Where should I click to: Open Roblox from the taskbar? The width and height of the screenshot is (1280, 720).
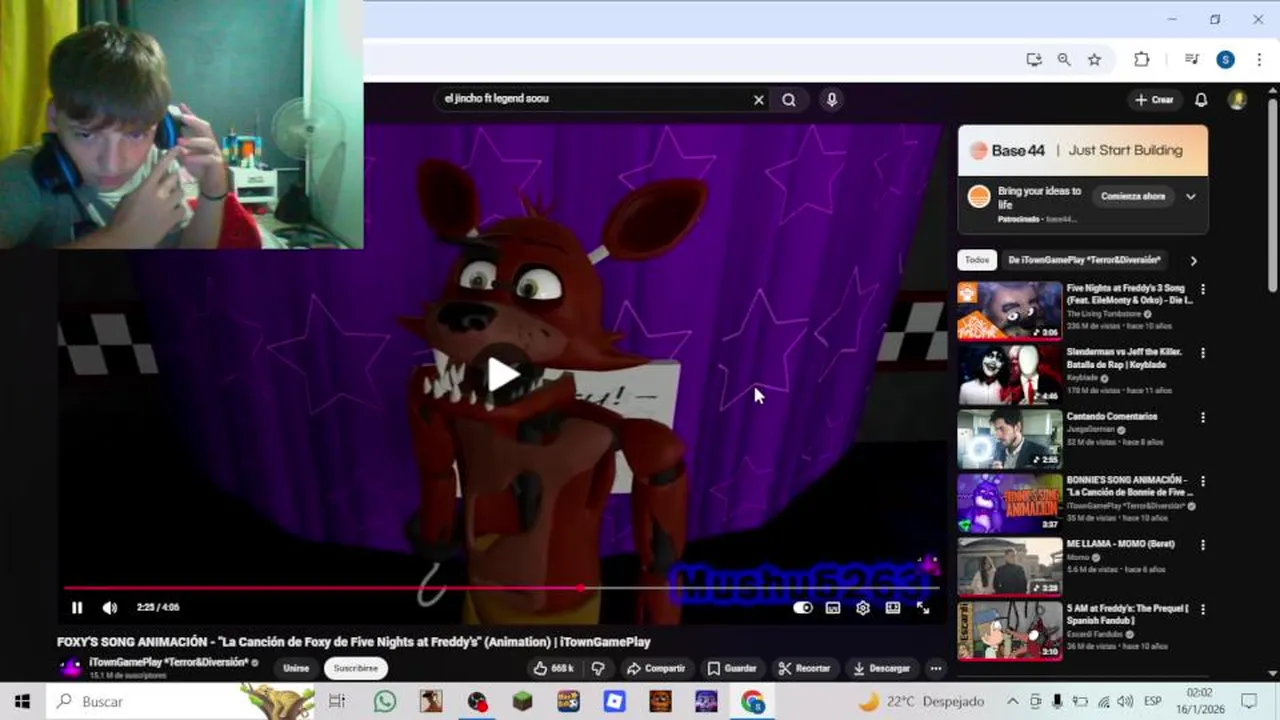tap(614, 702)
